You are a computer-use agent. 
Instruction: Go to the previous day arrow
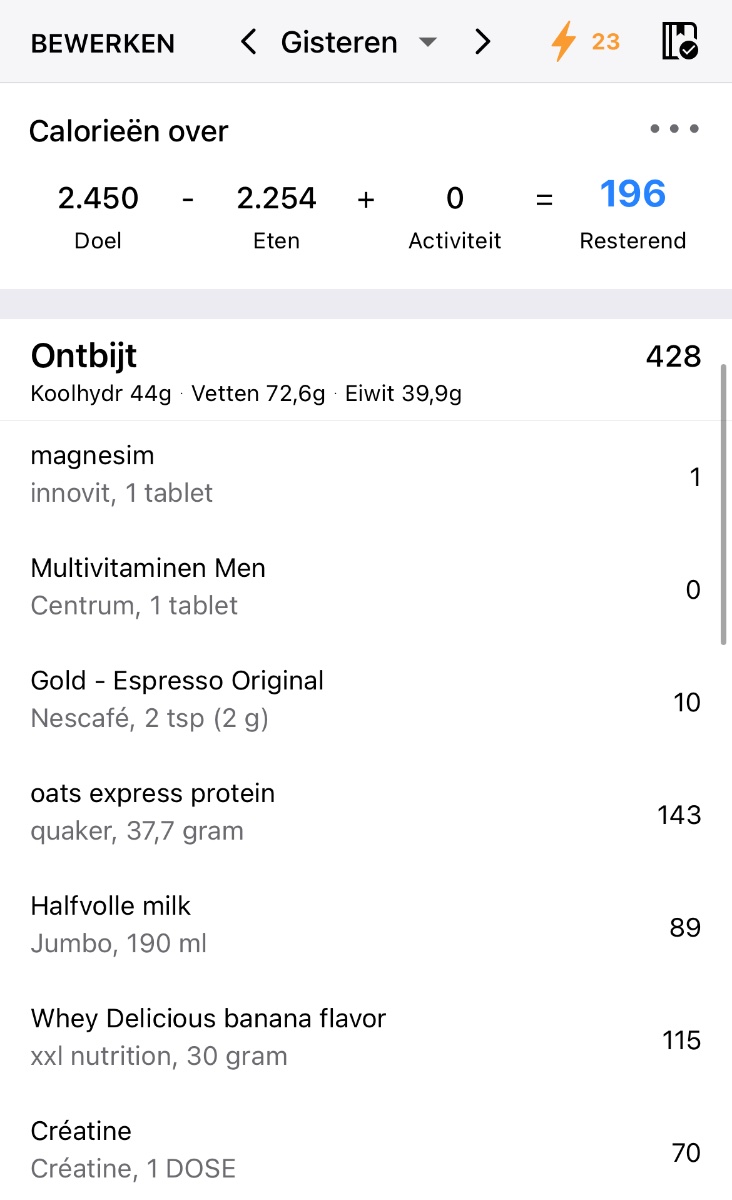(249, 42)
